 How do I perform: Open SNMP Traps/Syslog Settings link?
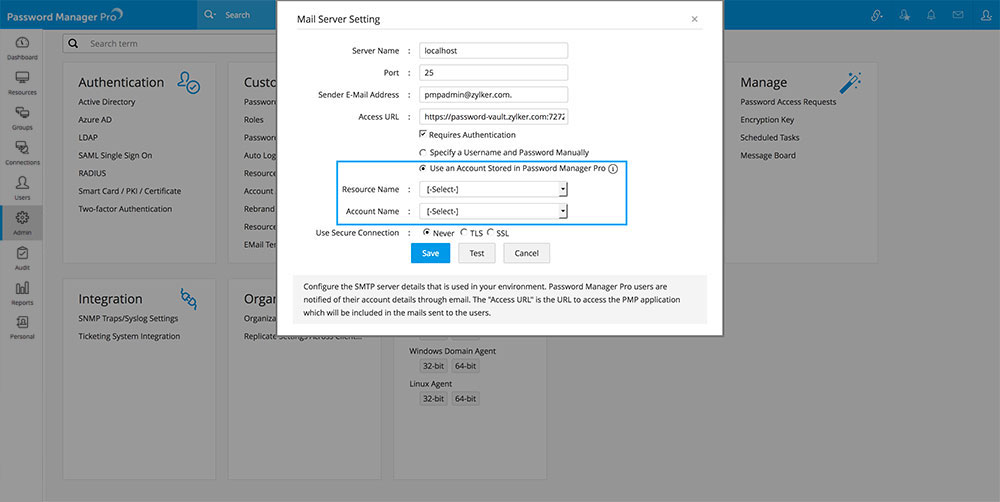coord(128,318)
